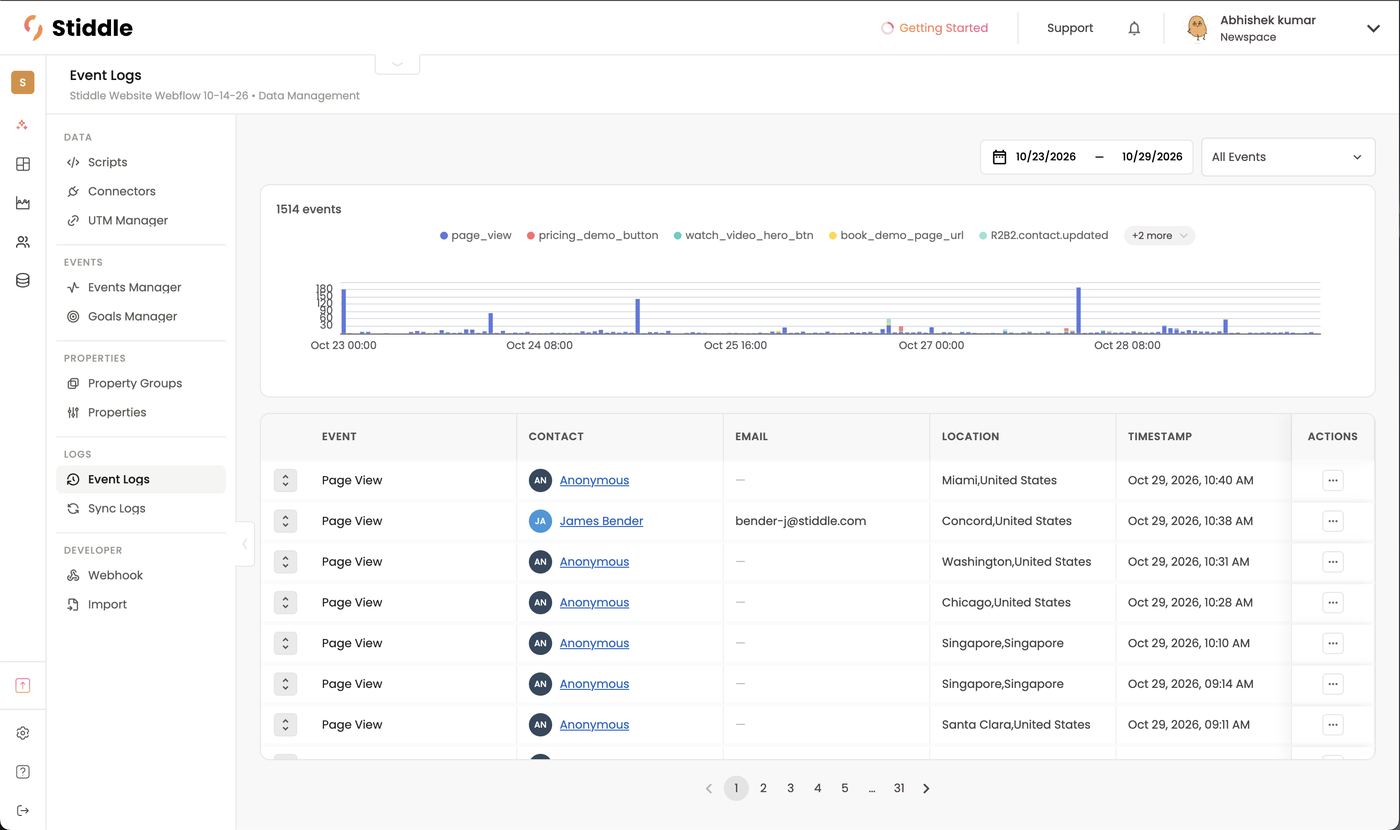This screenshot has width=1400, height=830.
Task: Open actions menu for Miami row
Action: pyautogui.click(x=1332, y=480)
